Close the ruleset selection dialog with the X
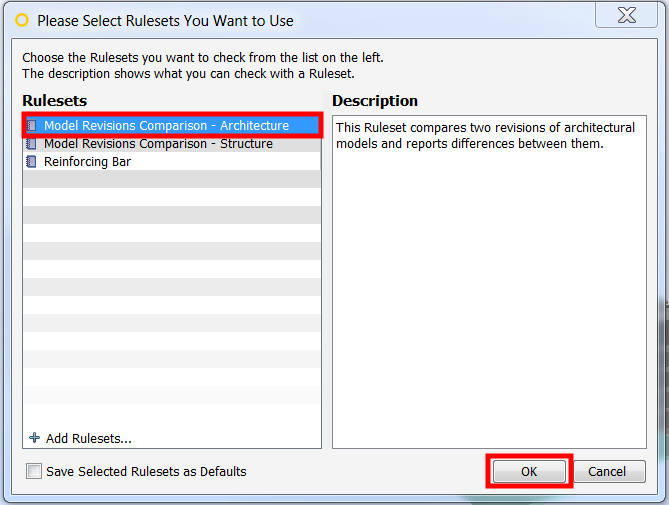This screenshot has height=505, width=669. click(x=626, y=15)
